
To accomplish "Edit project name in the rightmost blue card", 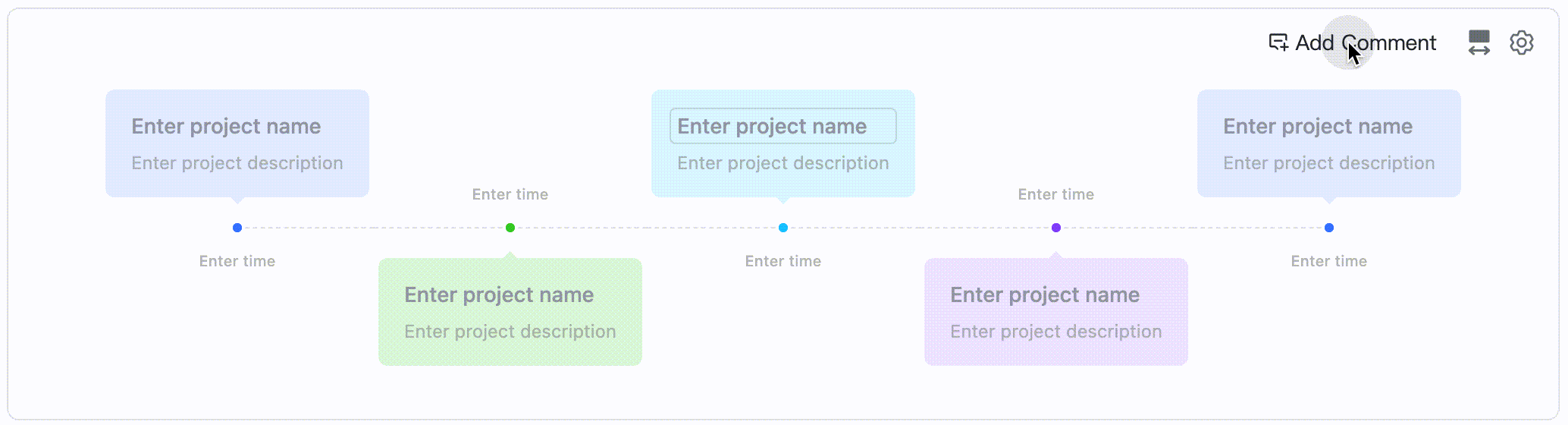I will point(1318,126).
